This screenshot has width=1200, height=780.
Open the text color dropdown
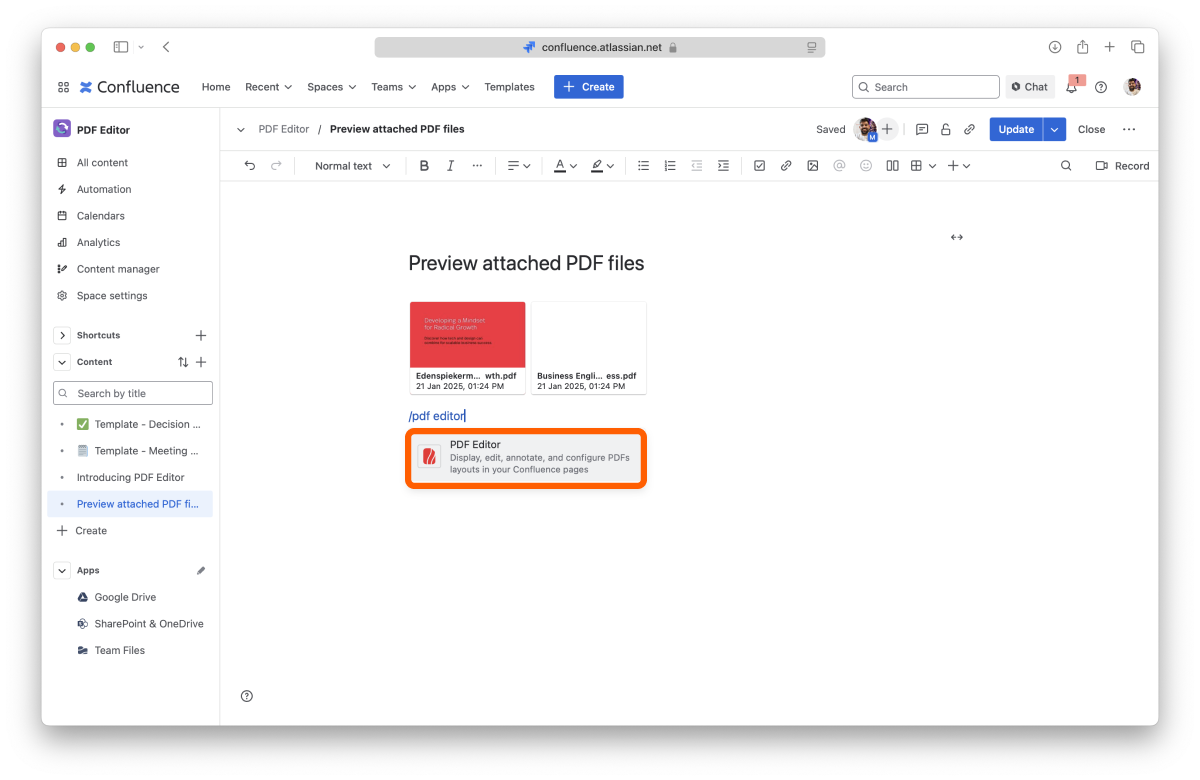click(566, 166)
